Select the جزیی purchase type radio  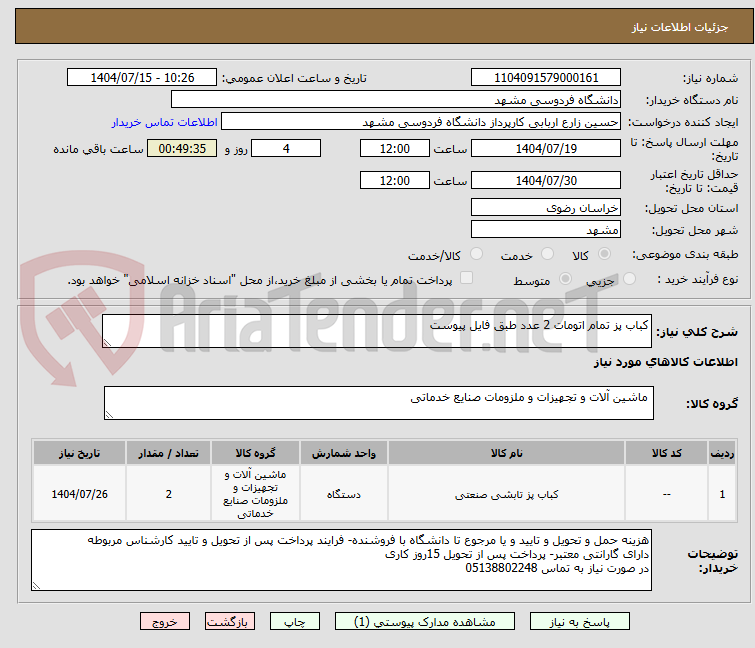coord(629,279)
